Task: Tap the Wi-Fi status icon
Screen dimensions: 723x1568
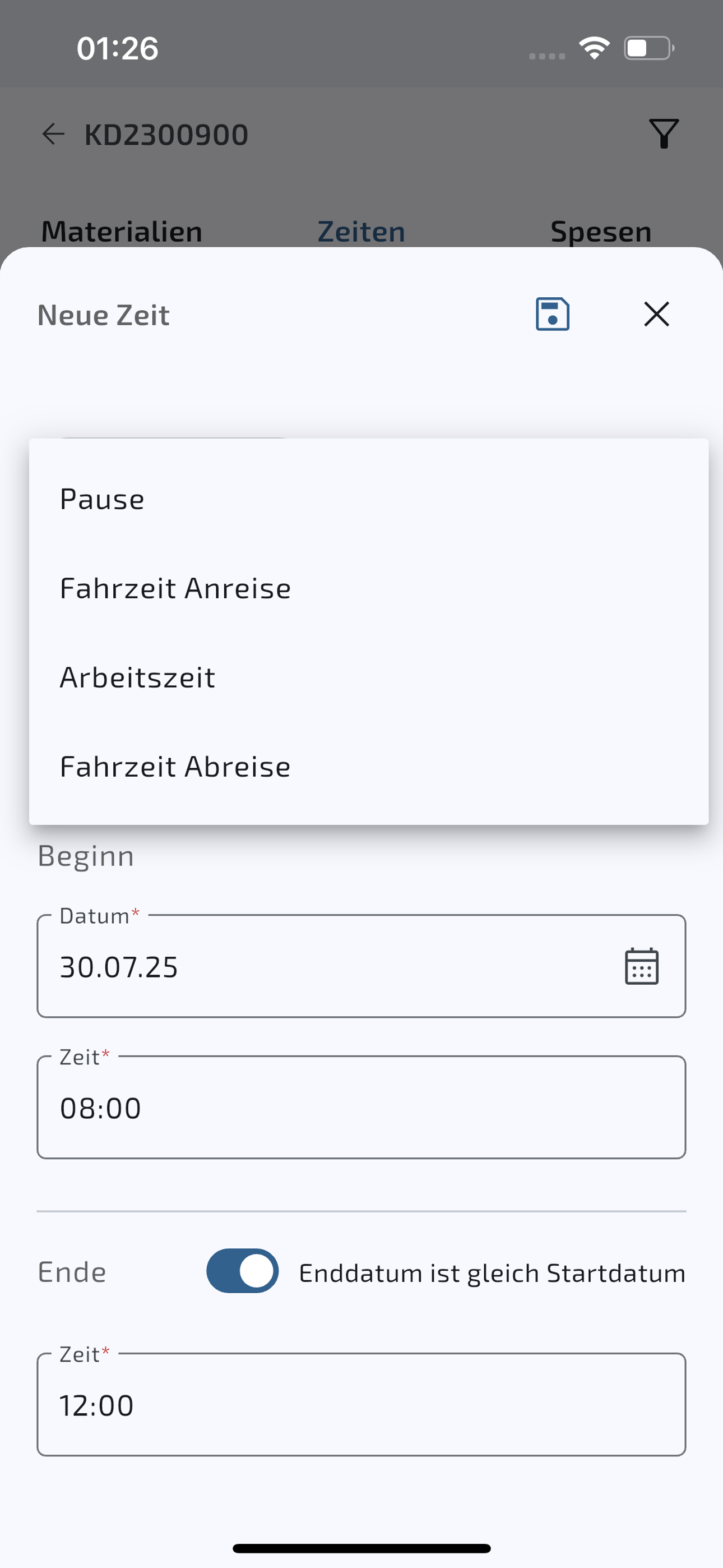Action: coord(595,48)
